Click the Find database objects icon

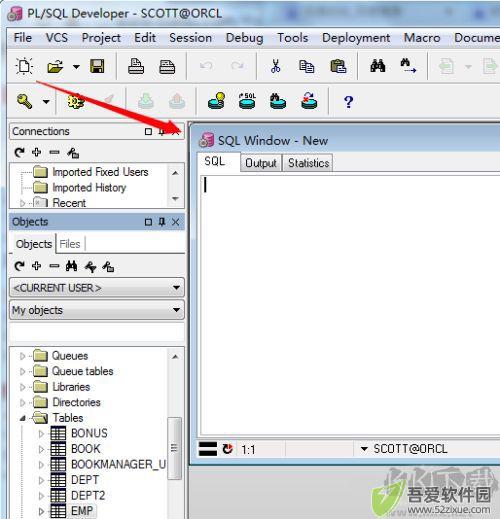278,101
